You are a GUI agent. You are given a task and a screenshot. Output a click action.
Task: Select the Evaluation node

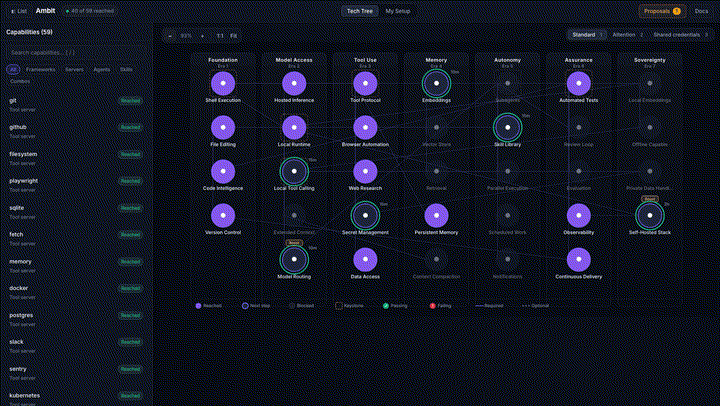pos(579,171)
